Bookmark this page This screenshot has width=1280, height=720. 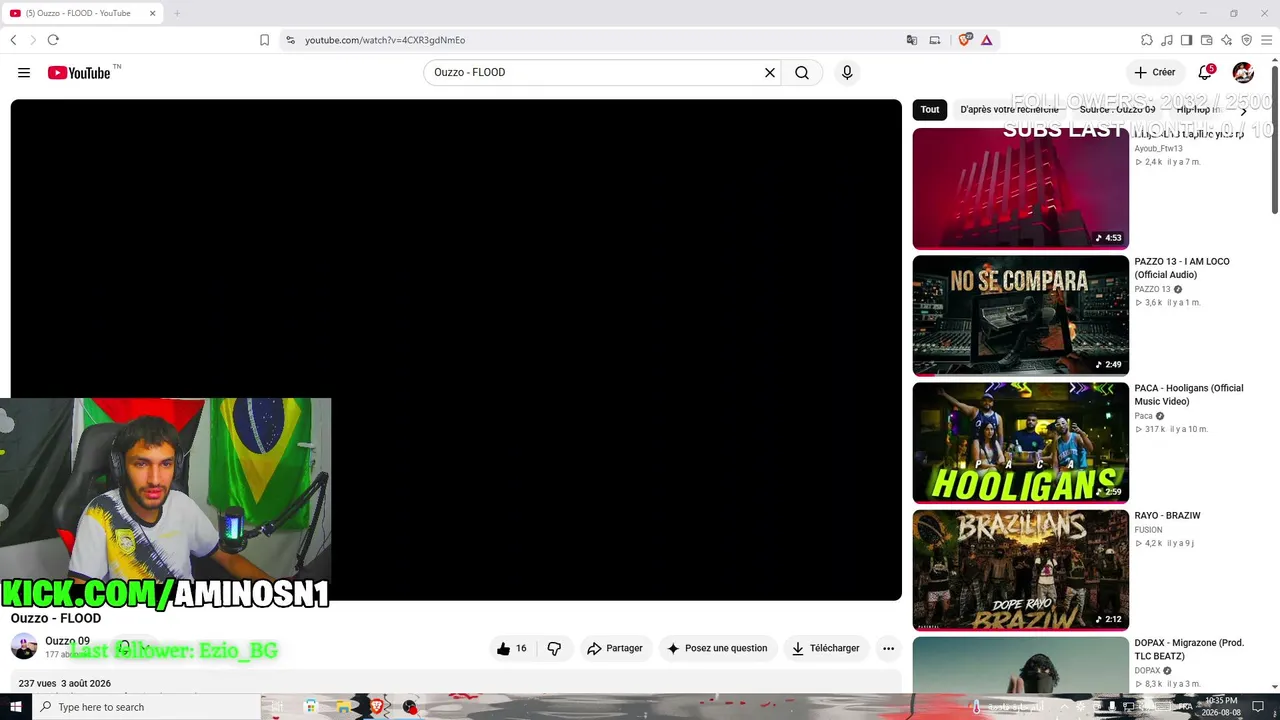point(264,40)
